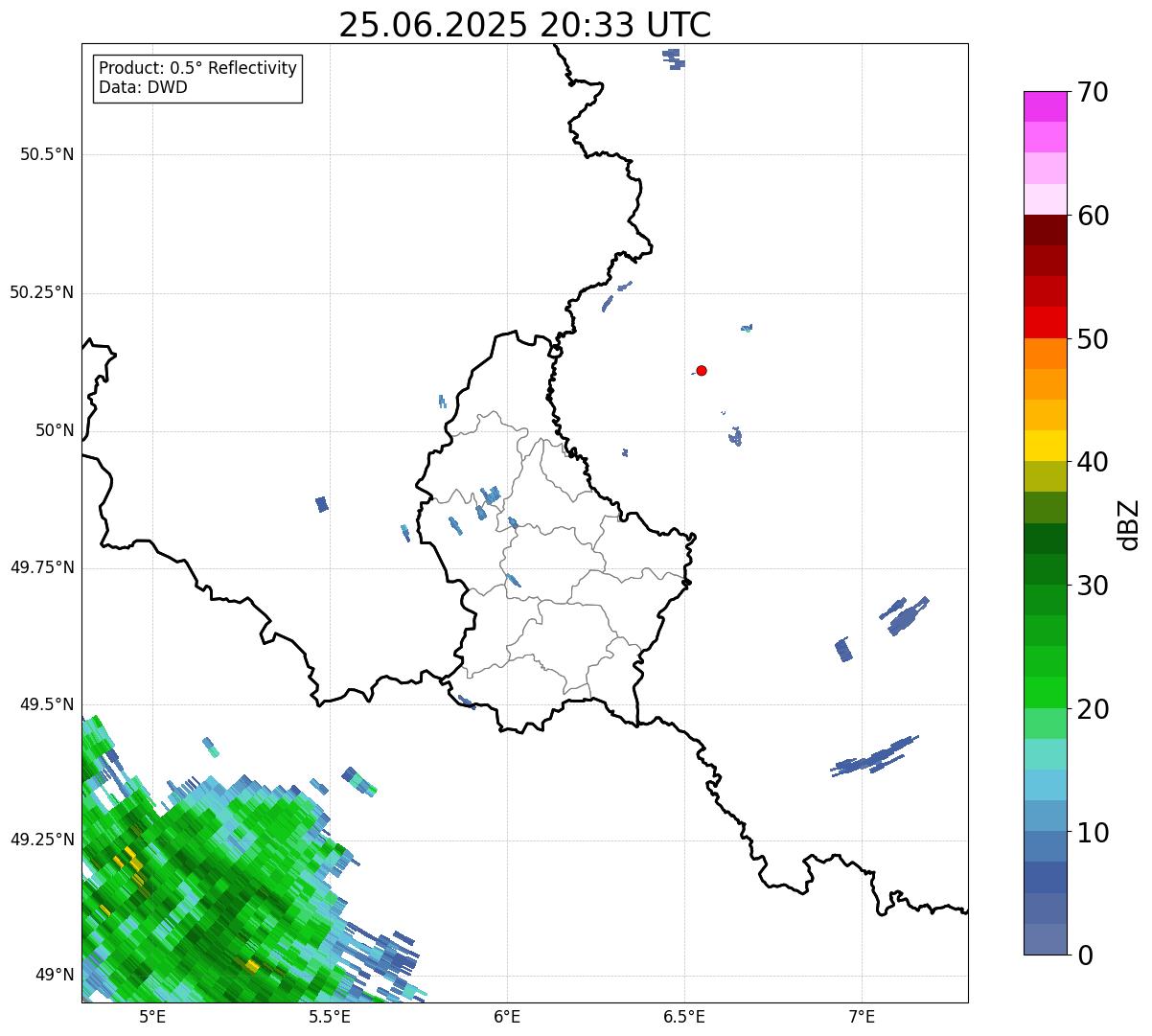
Task: Click the 6°E longitude label
Action: (507, 1017)
